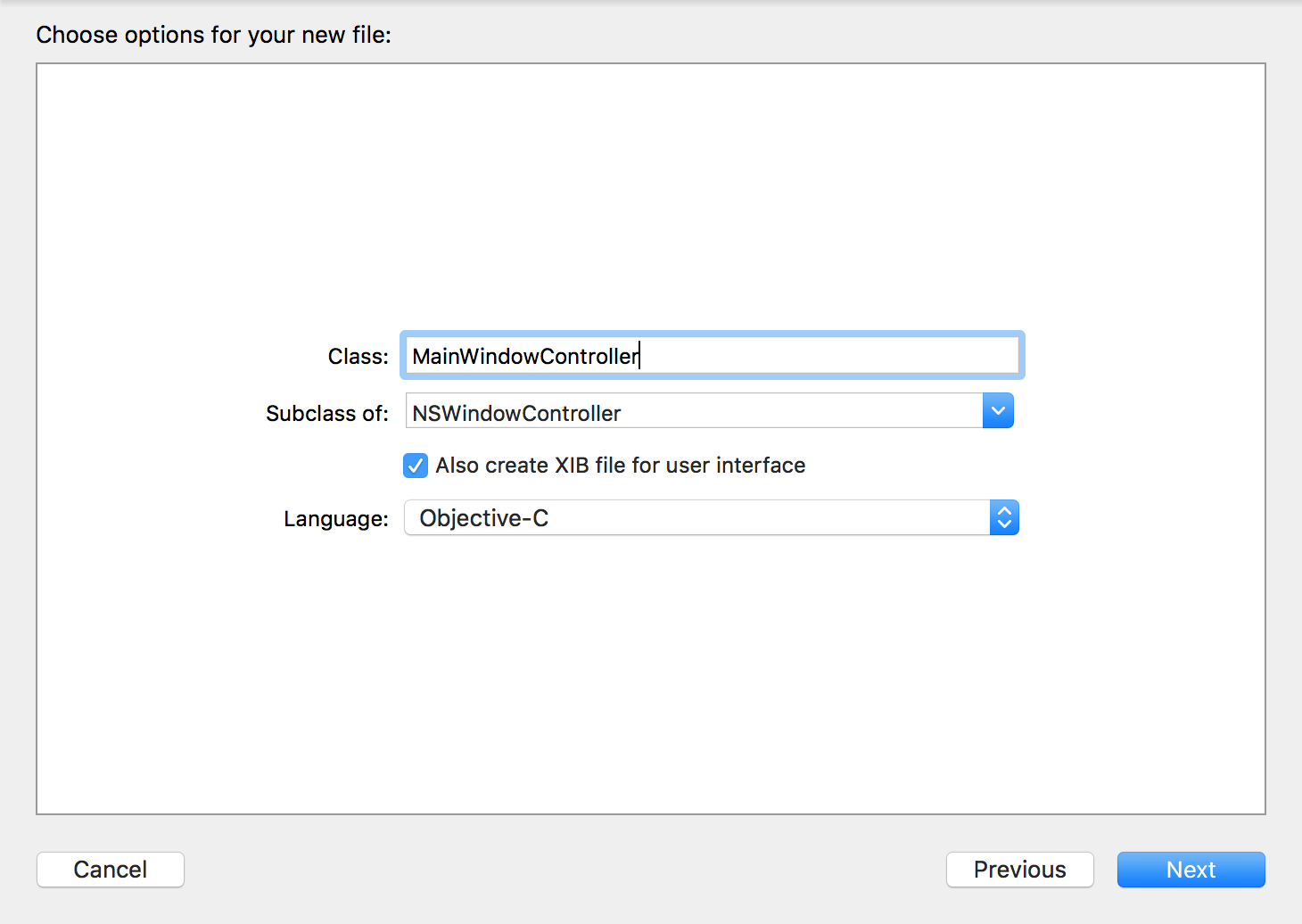The height and width of the screenshot is (924, 1302).
Task: Open the Subclass of combo box arrow
Action: click(998, 411)
